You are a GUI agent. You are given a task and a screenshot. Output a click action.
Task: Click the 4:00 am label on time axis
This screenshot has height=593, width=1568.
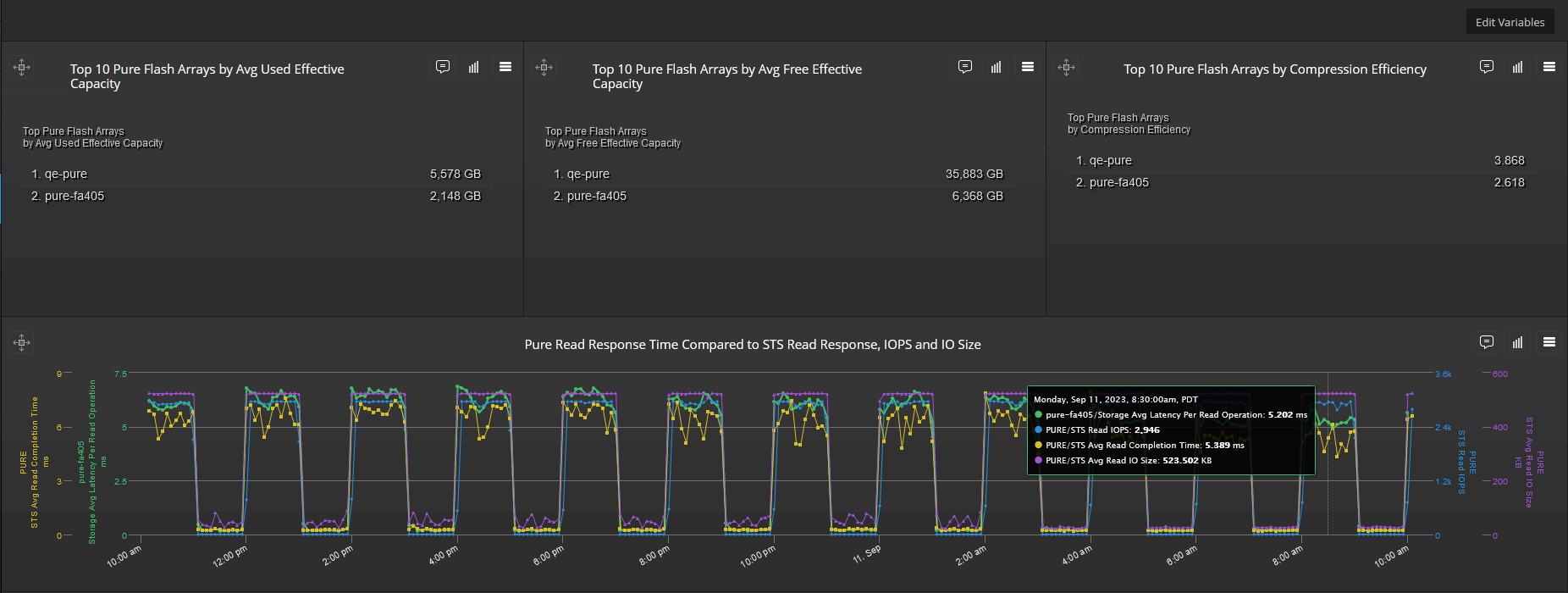click(1077, 556)
